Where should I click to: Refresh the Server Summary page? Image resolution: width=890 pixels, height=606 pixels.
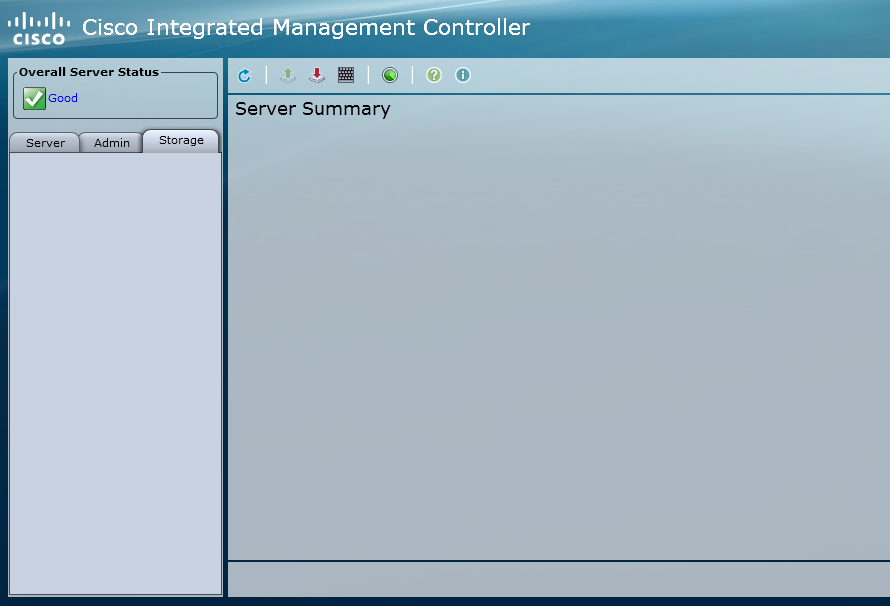coord(243,74)
